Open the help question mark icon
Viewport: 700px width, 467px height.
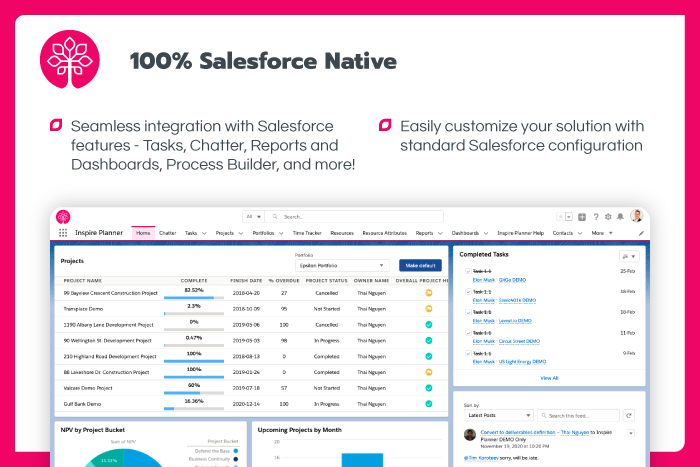point(596,217)
